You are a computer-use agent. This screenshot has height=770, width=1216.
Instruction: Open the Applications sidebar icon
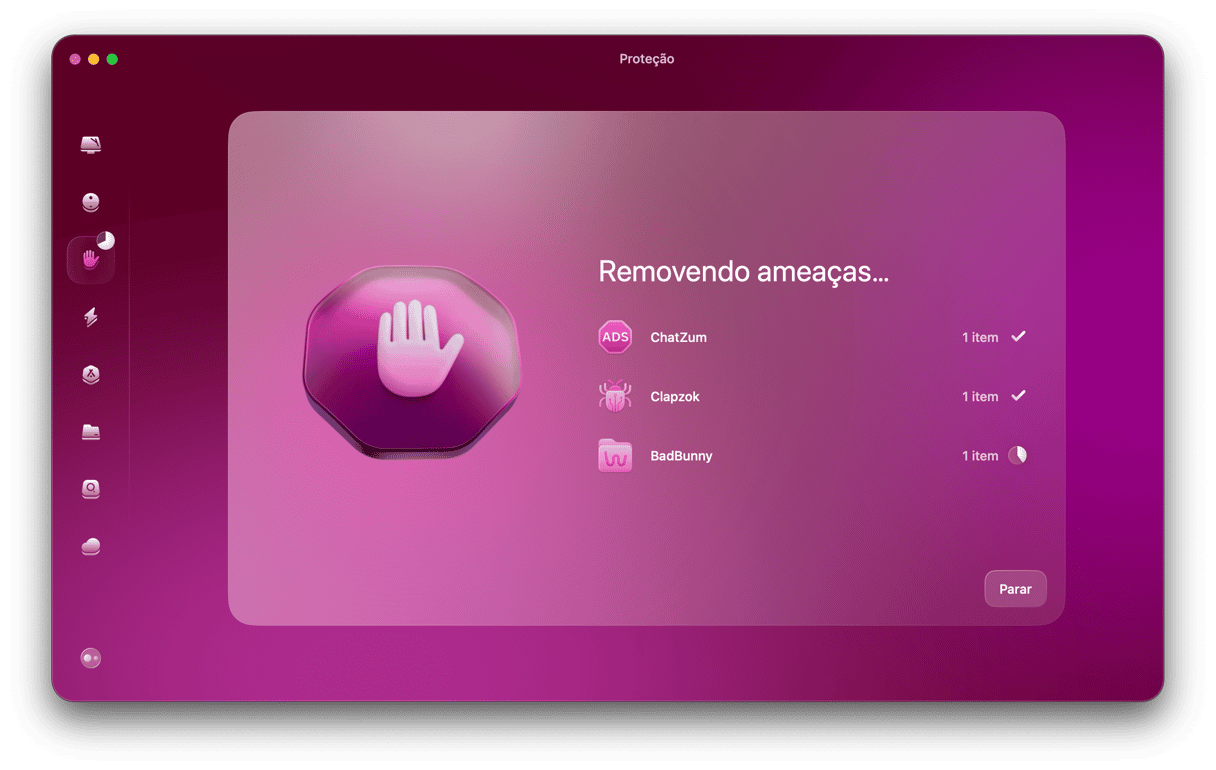(x=91, y=374)
